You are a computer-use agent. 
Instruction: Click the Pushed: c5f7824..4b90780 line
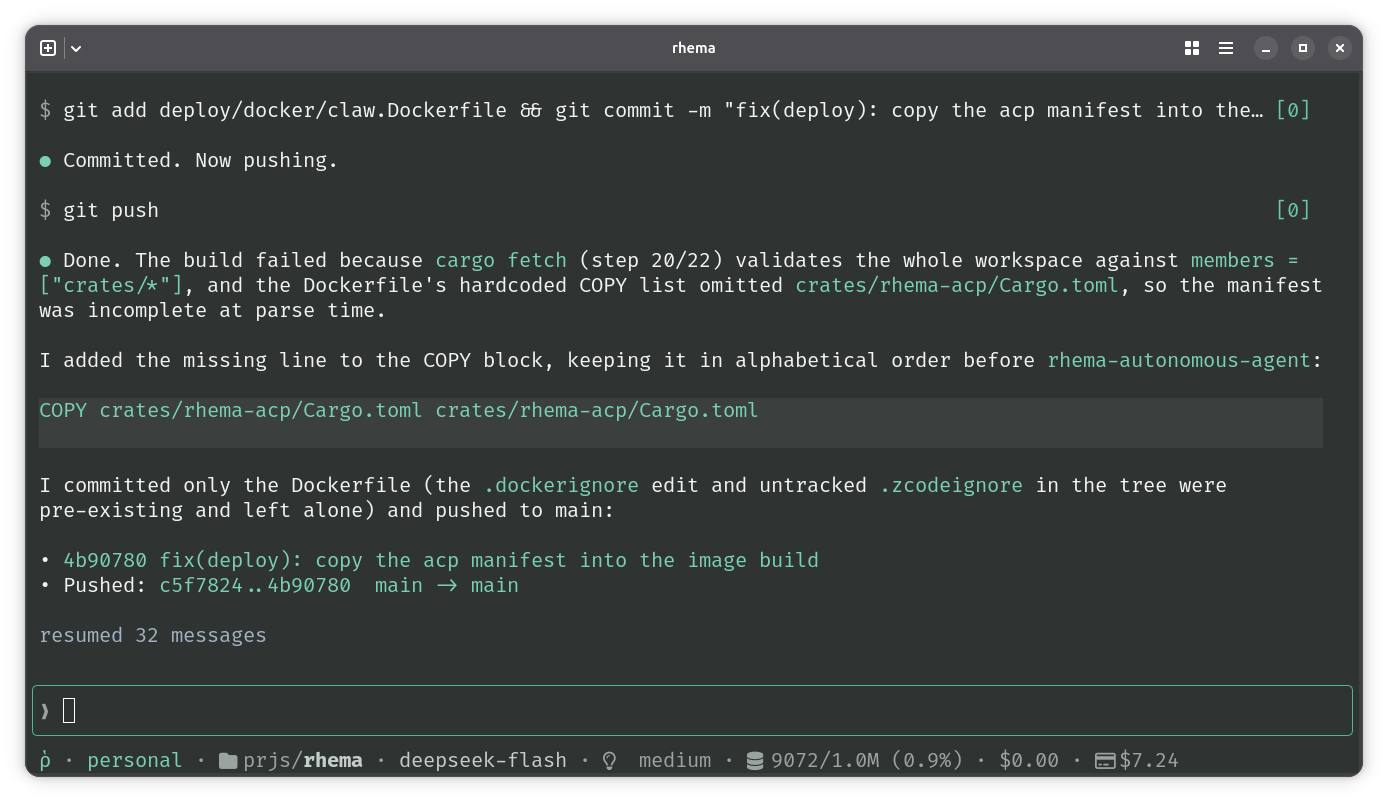[291, 585]
